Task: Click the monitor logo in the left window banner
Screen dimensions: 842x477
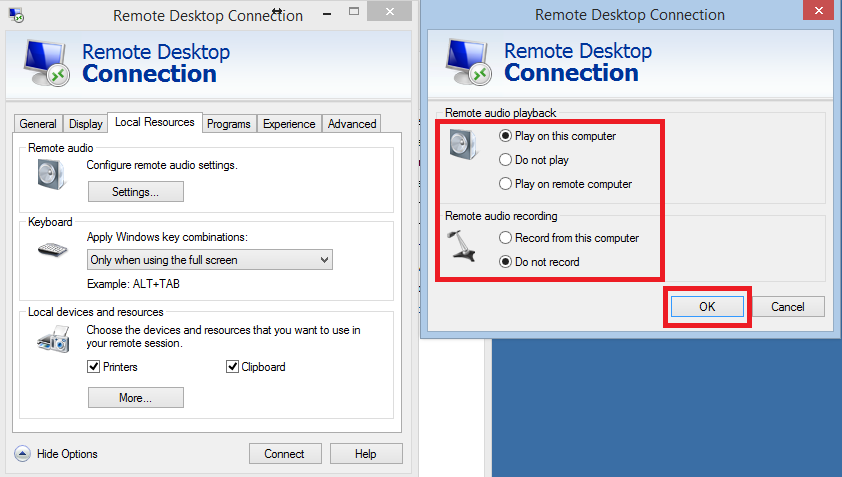Action: [47, 63]
